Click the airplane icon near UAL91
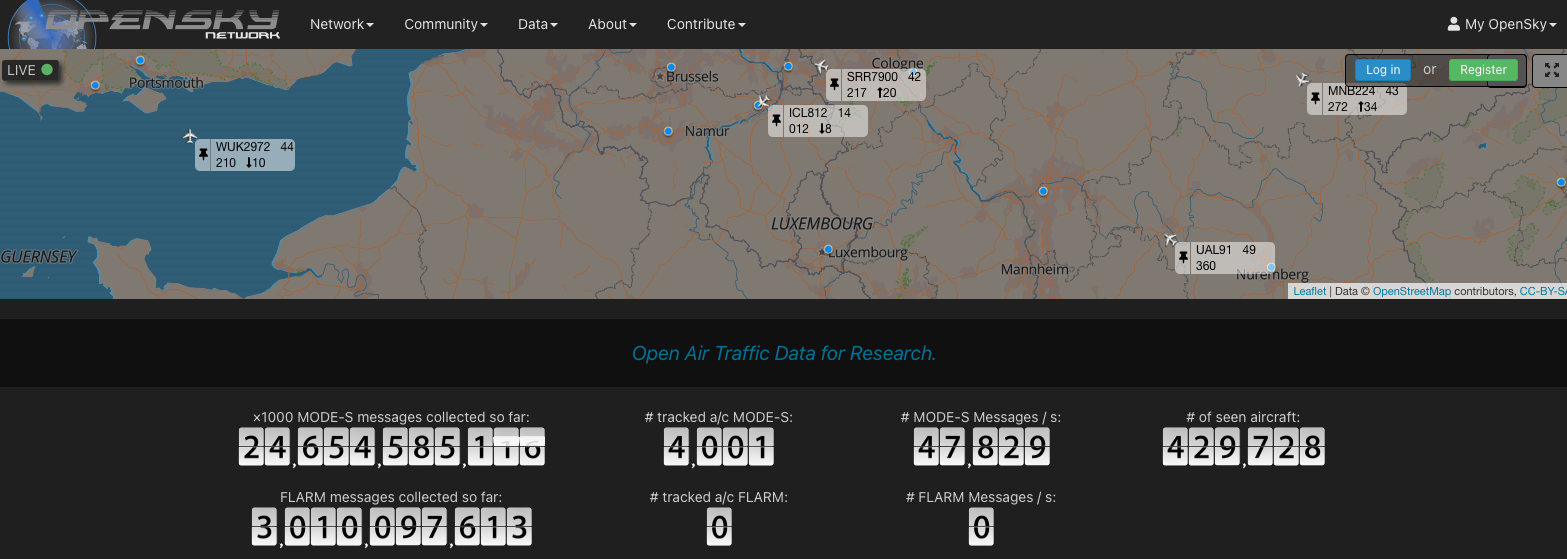 point(1170,239)
